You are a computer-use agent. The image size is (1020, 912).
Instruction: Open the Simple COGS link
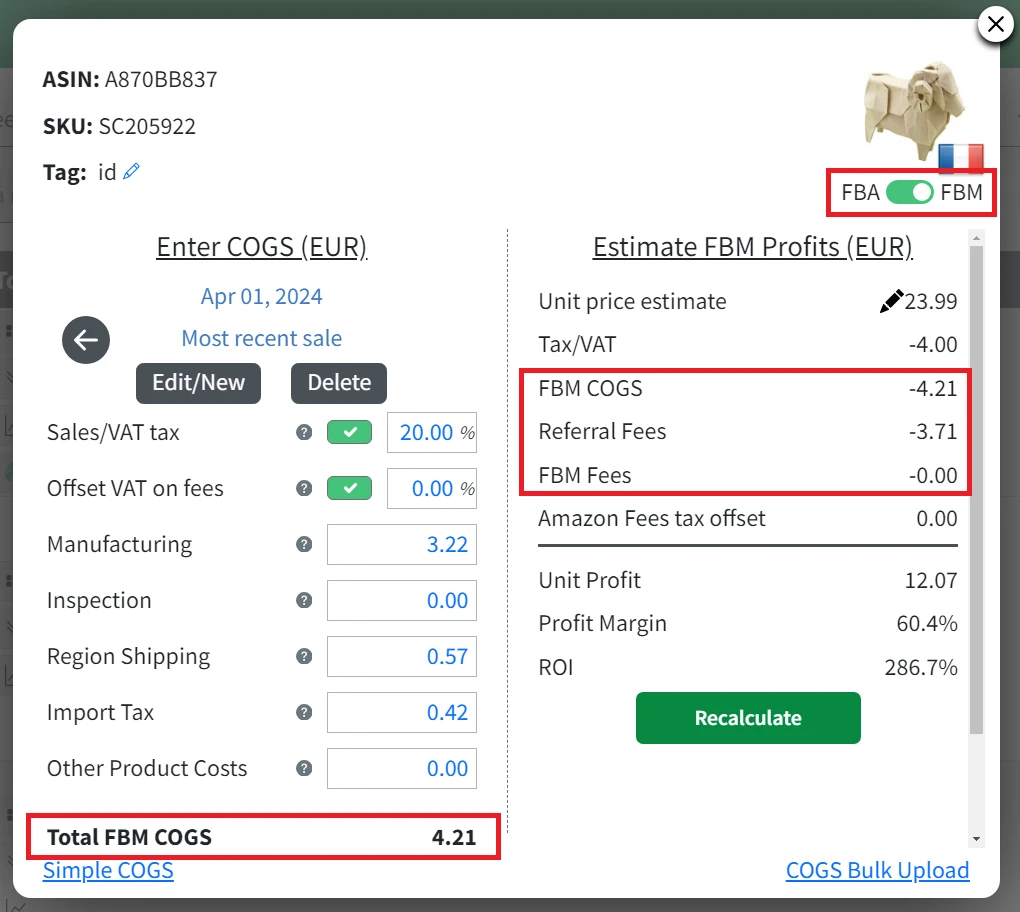point(108,870)
